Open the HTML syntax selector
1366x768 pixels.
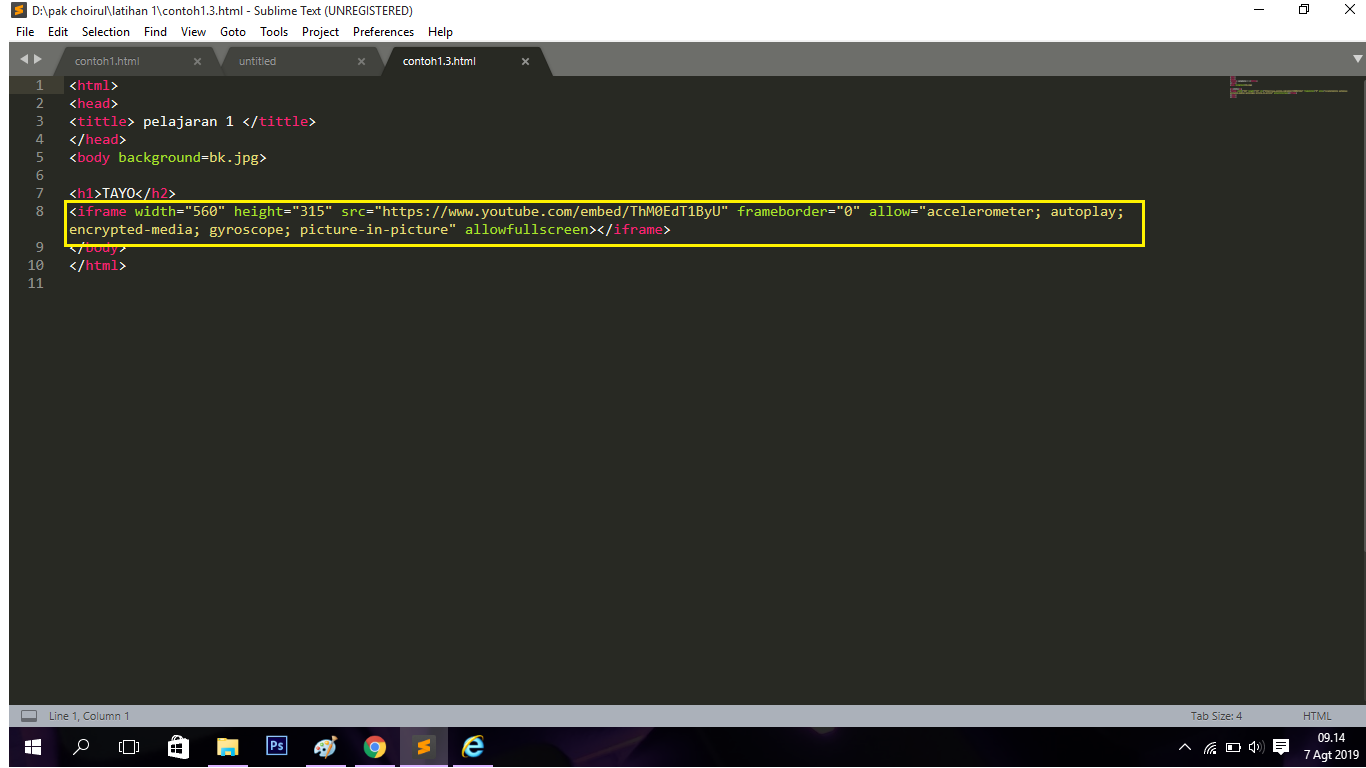[x=1317, y=716]
